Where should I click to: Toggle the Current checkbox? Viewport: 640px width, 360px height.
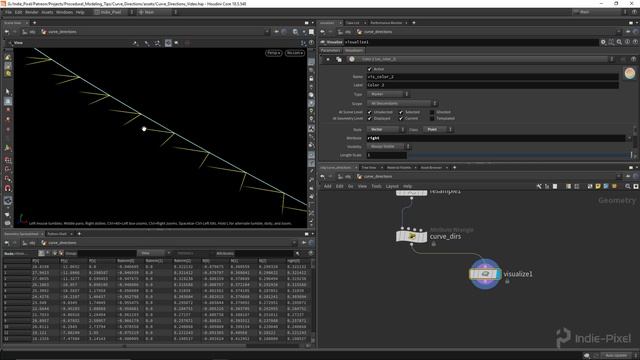click(401, 118)
